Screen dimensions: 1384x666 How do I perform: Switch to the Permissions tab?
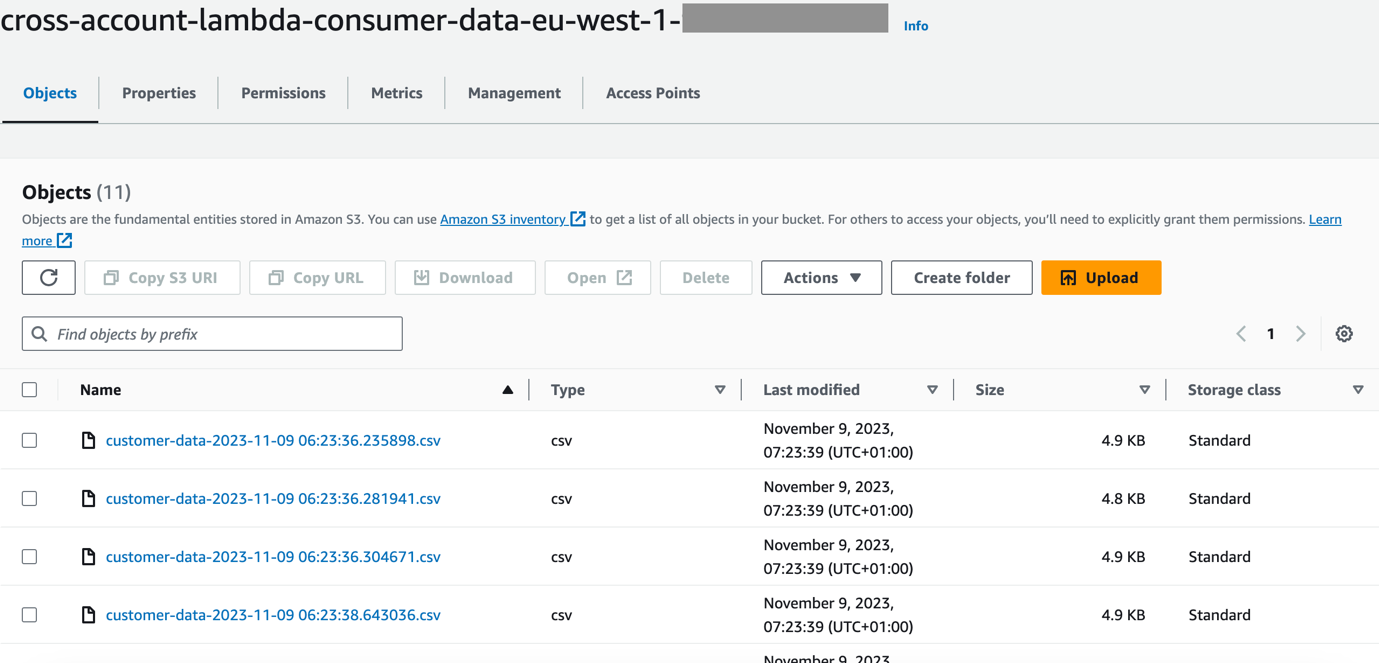[x=283, y=93]
